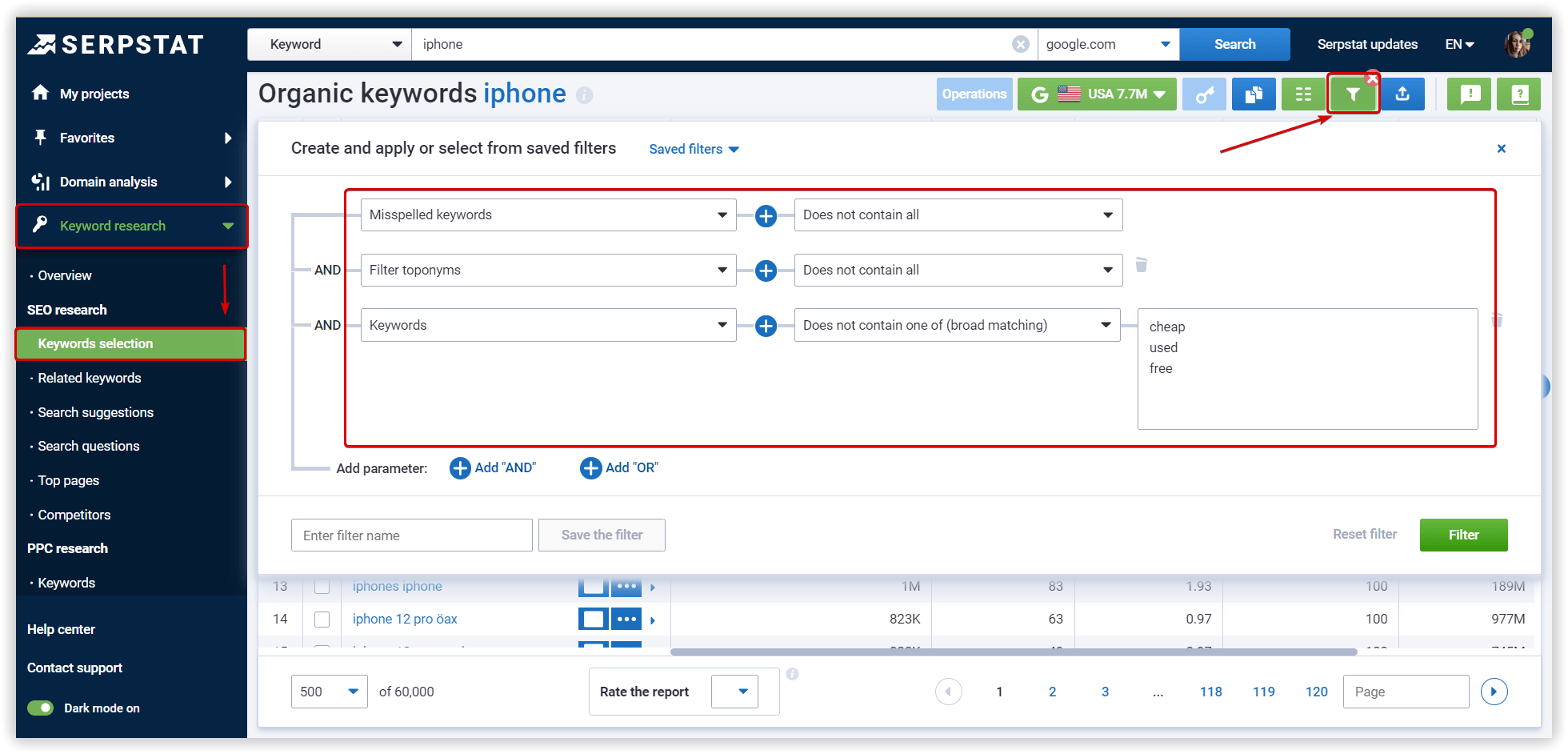Focus the Enter filter name field

point(411,535)
